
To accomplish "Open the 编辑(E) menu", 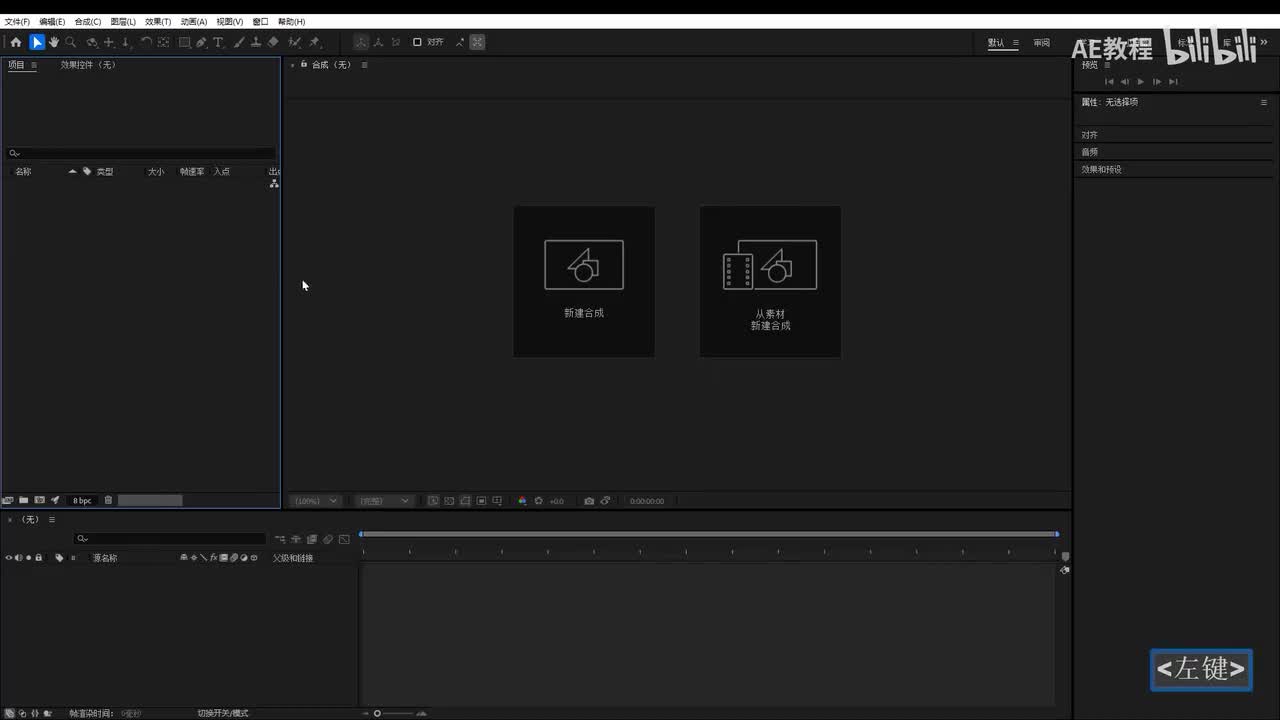I will point(52,21).
